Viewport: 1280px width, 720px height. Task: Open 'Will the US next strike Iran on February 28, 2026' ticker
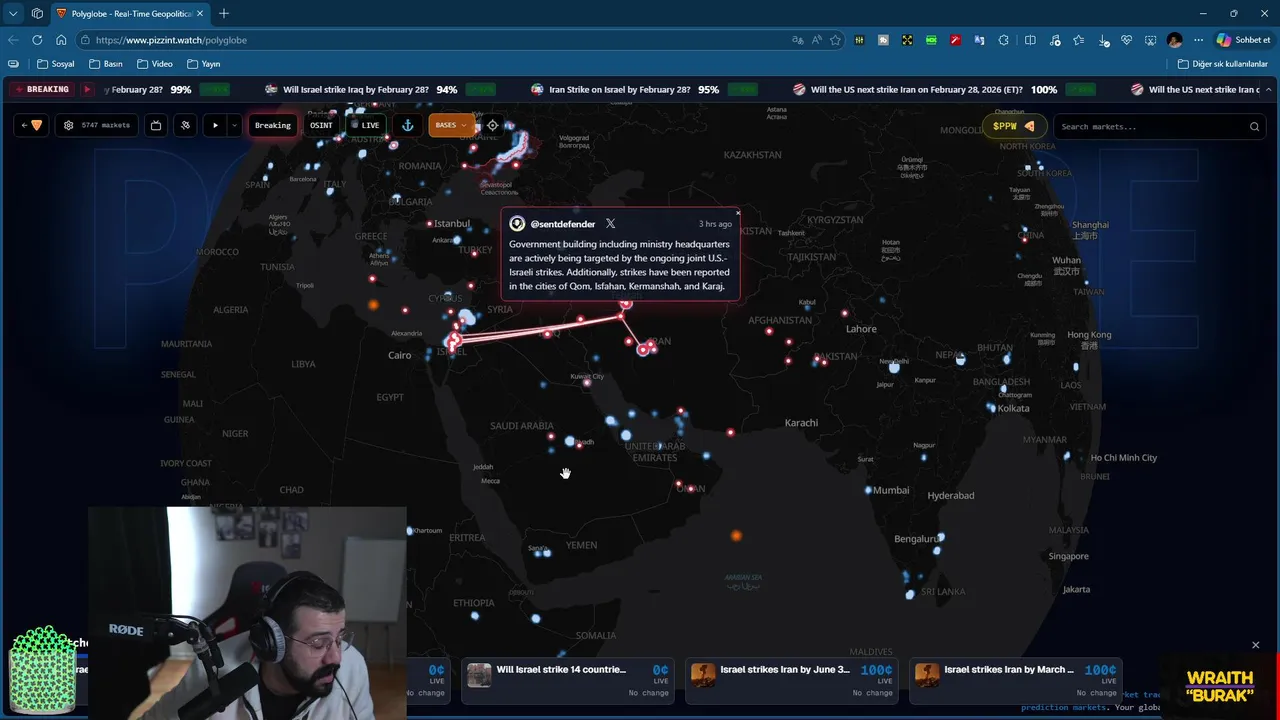pyautogui.click(x=917, y=90)
